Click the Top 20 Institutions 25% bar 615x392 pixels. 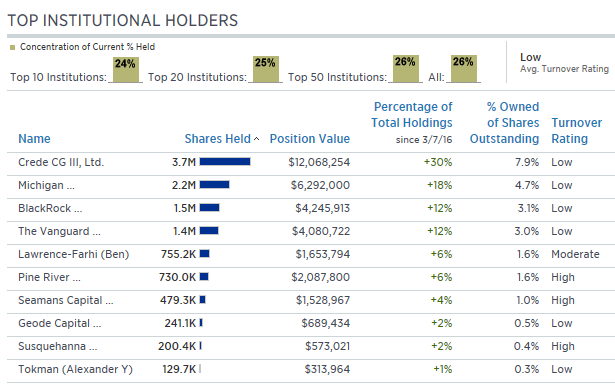coord(266,69)
